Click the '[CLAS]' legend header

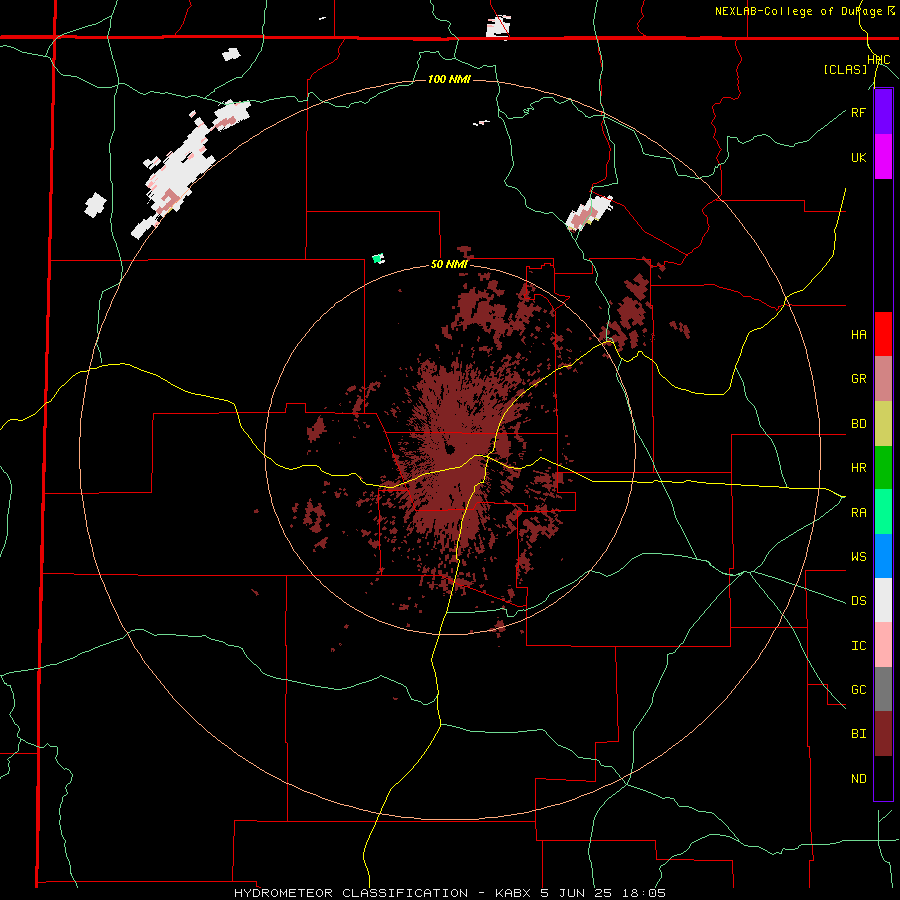(845, 69)
